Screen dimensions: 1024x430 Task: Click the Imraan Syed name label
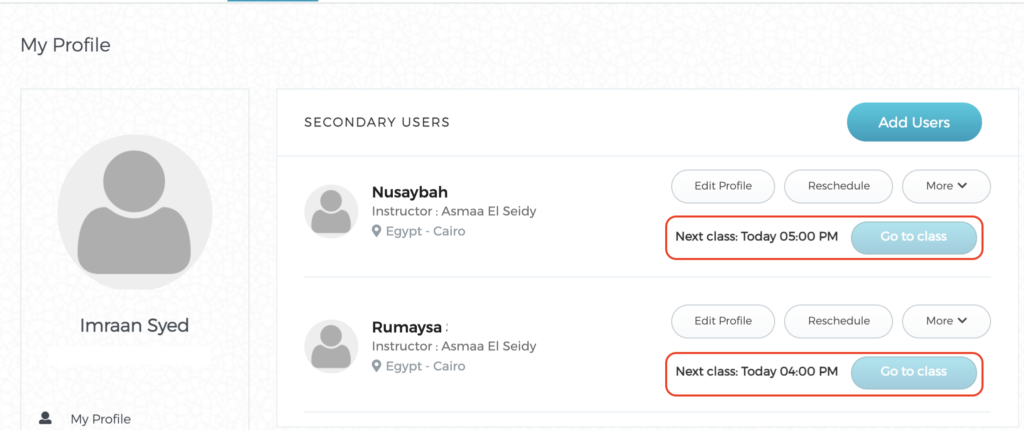[x=135, y=325]
